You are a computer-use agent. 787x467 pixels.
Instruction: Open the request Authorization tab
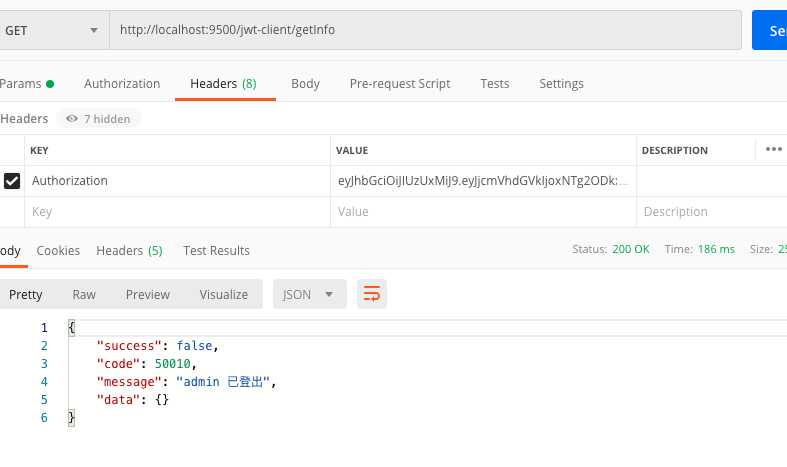122,84
